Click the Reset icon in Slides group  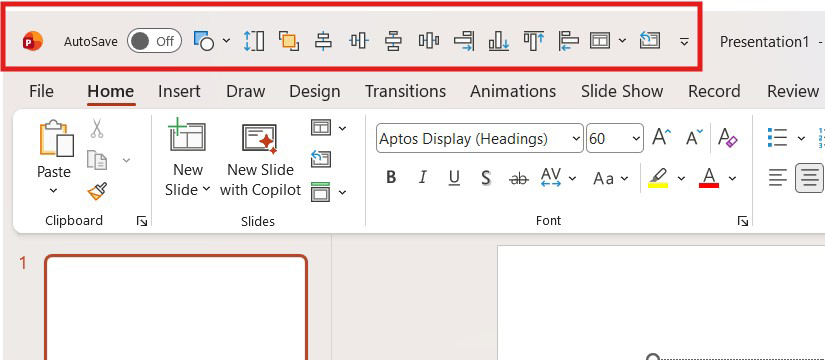[320, 158]
